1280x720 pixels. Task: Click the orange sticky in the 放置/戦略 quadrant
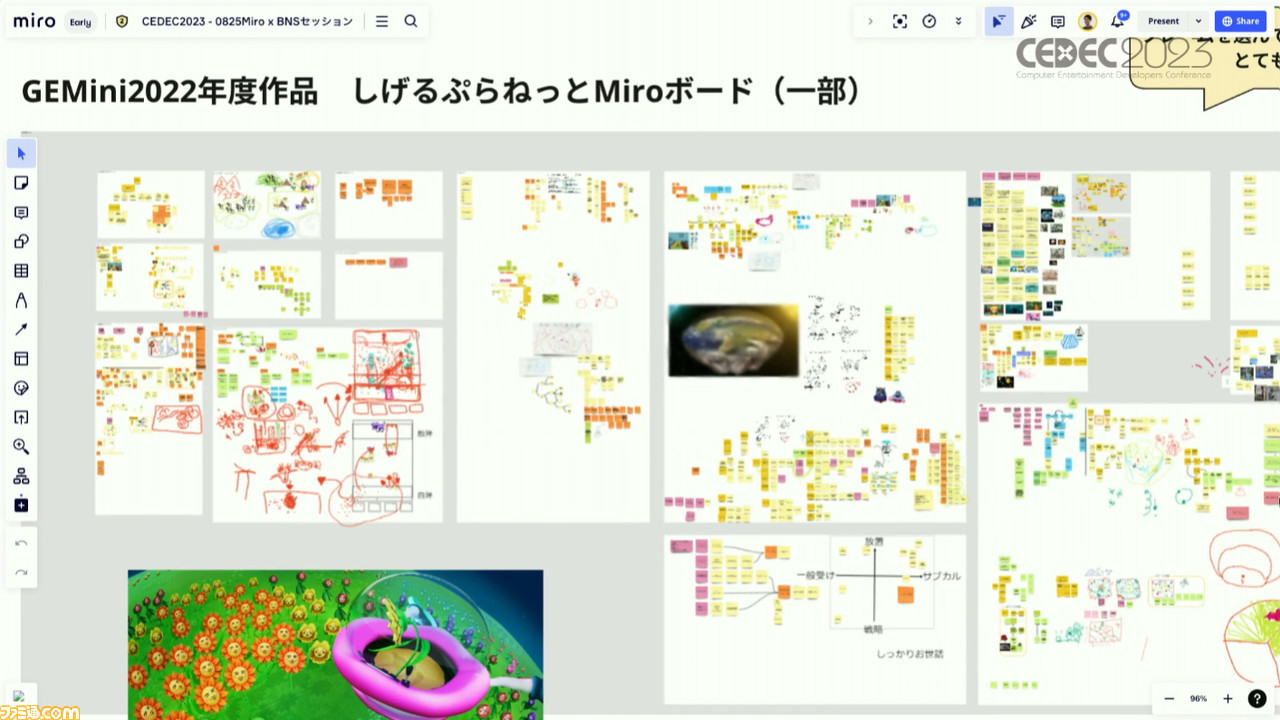[x=905, y=594]
